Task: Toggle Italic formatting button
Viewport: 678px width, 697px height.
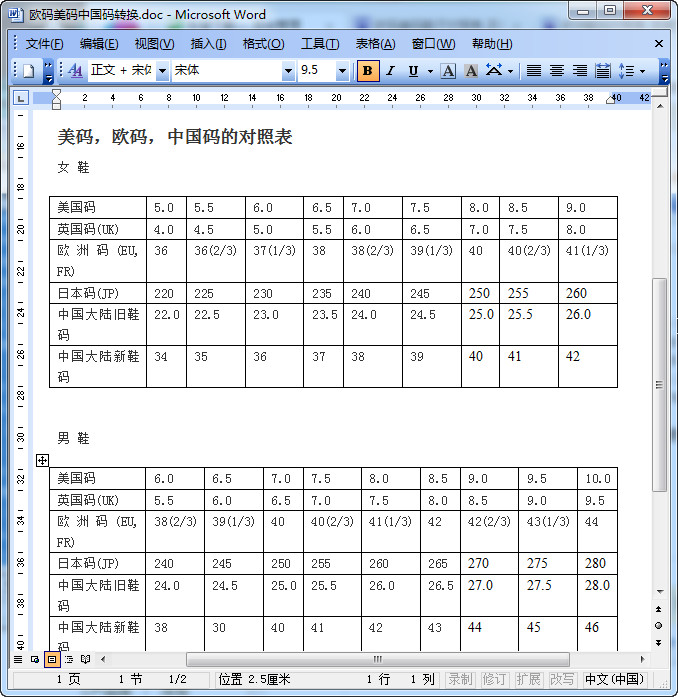Action: pos(390,71)
